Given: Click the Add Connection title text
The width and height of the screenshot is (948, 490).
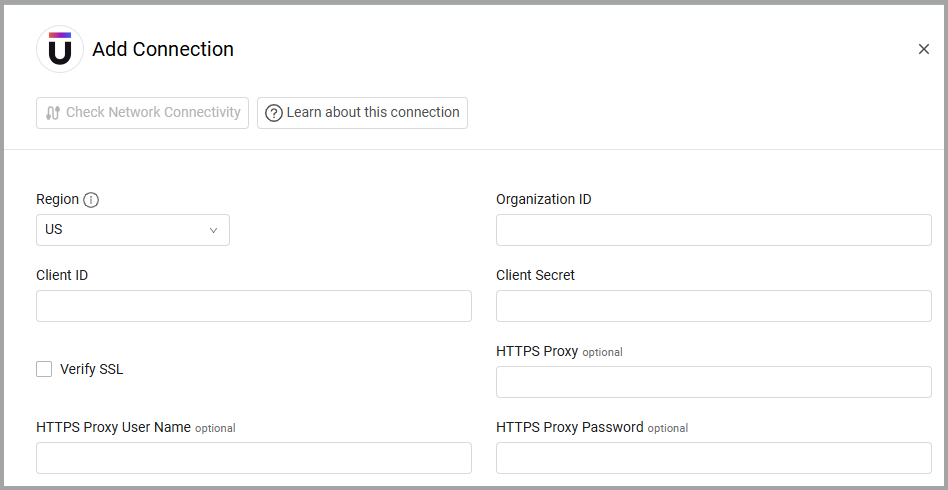Looking at the screenshot, I should click(163, 49).
